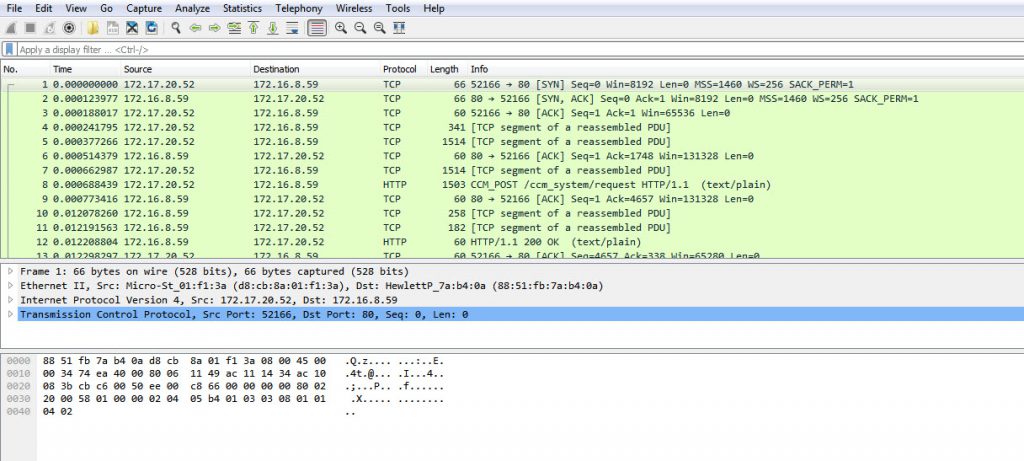
Task: Expand the Internet Protocol Version 4 row
Action: point(10,300)
